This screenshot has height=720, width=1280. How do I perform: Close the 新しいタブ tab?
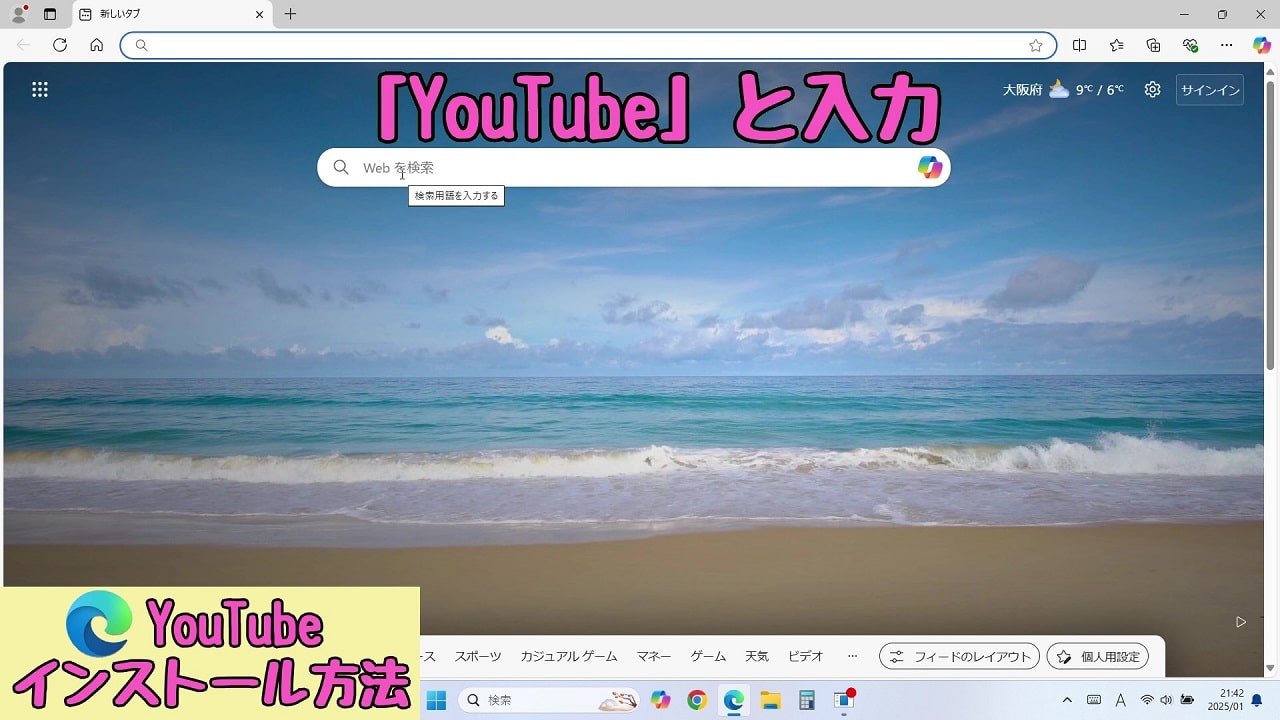point(259,14)
